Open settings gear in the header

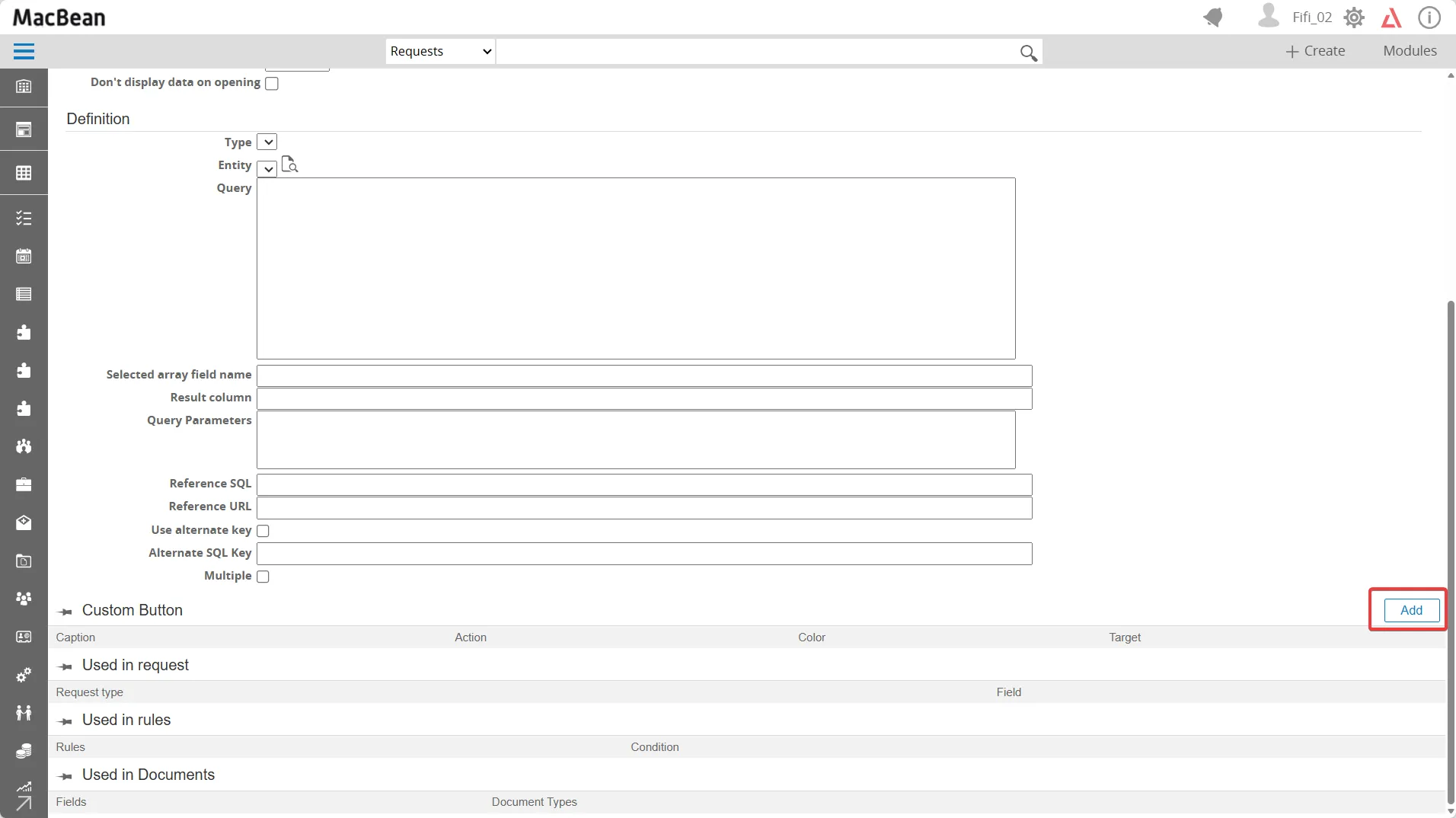click(1354, 18)
